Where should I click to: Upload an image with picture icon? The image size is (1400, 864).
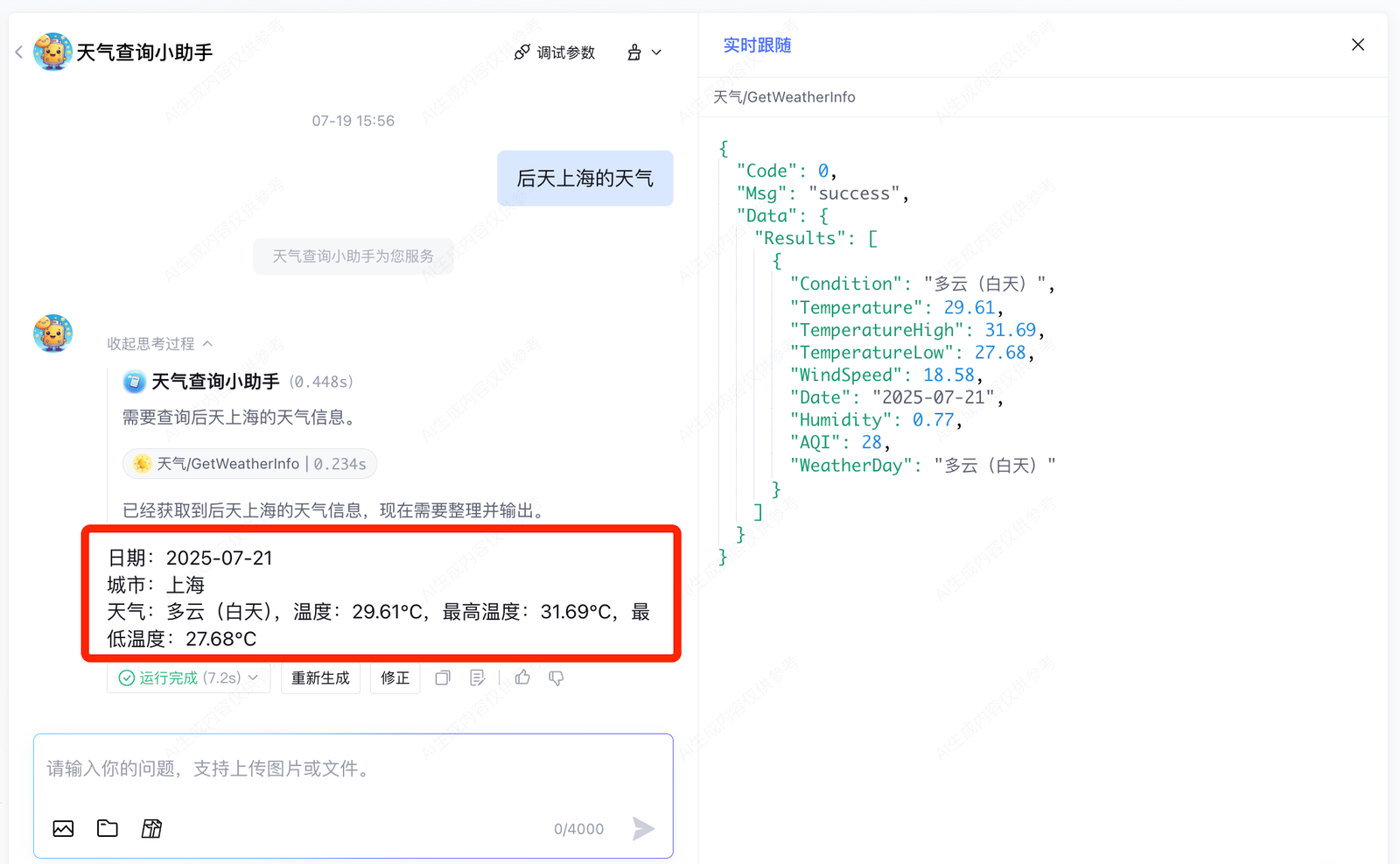pyautogui.click(x=63, y=828)
